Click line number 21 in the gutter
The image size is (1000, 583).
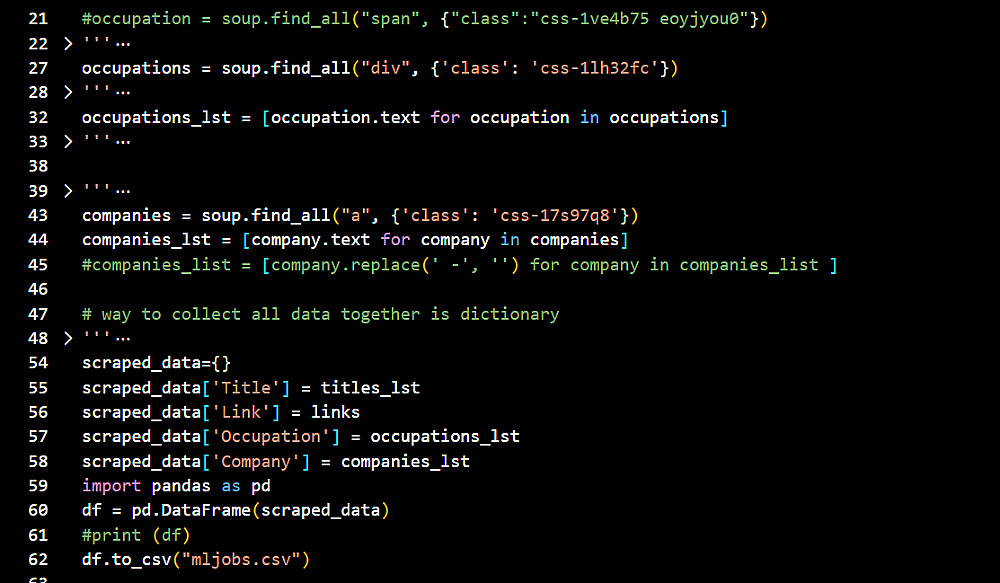pyautogui.click(x=39, y=19)
